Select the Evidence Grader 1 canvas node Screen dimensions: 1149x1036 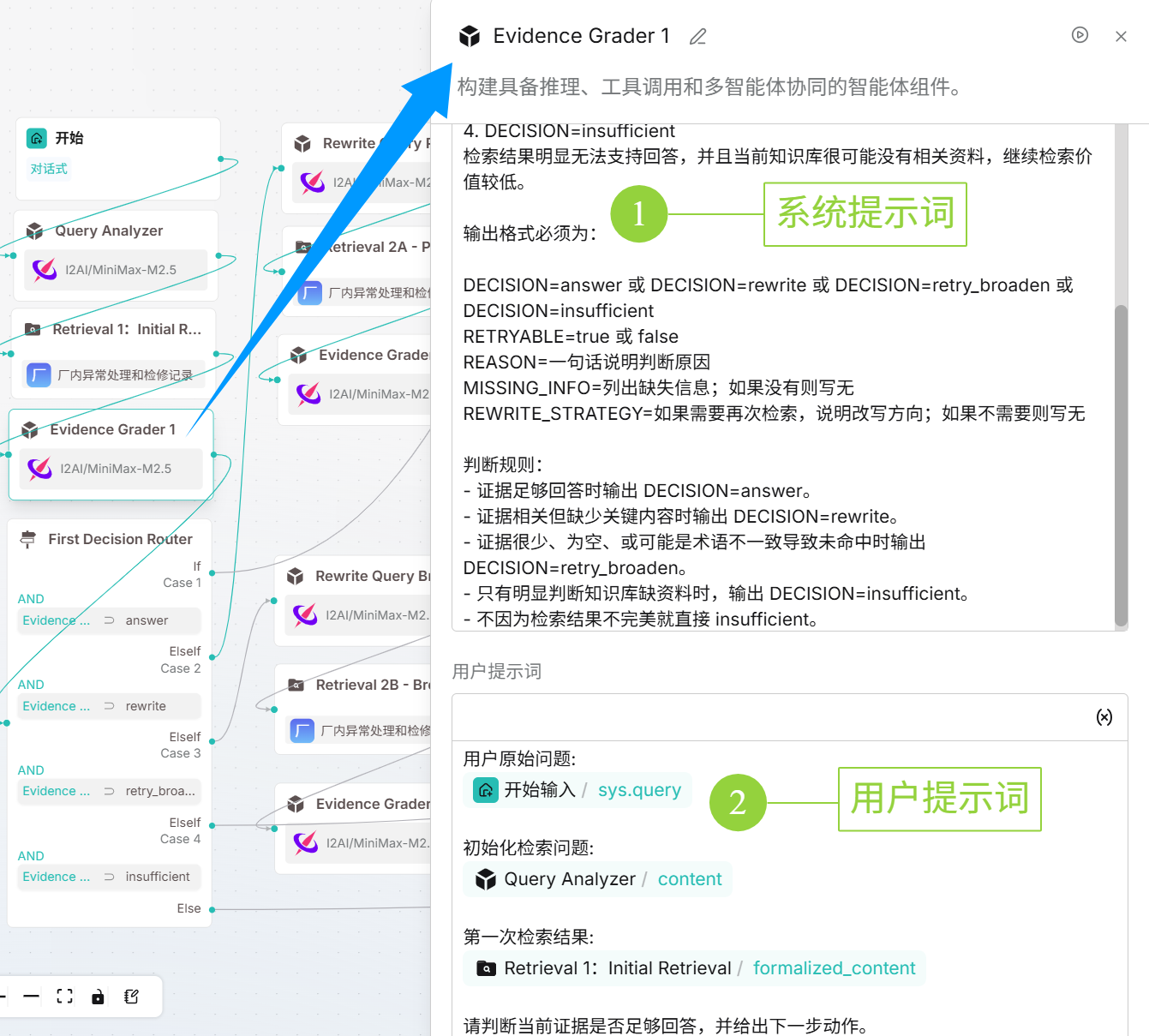pos(111,454)
